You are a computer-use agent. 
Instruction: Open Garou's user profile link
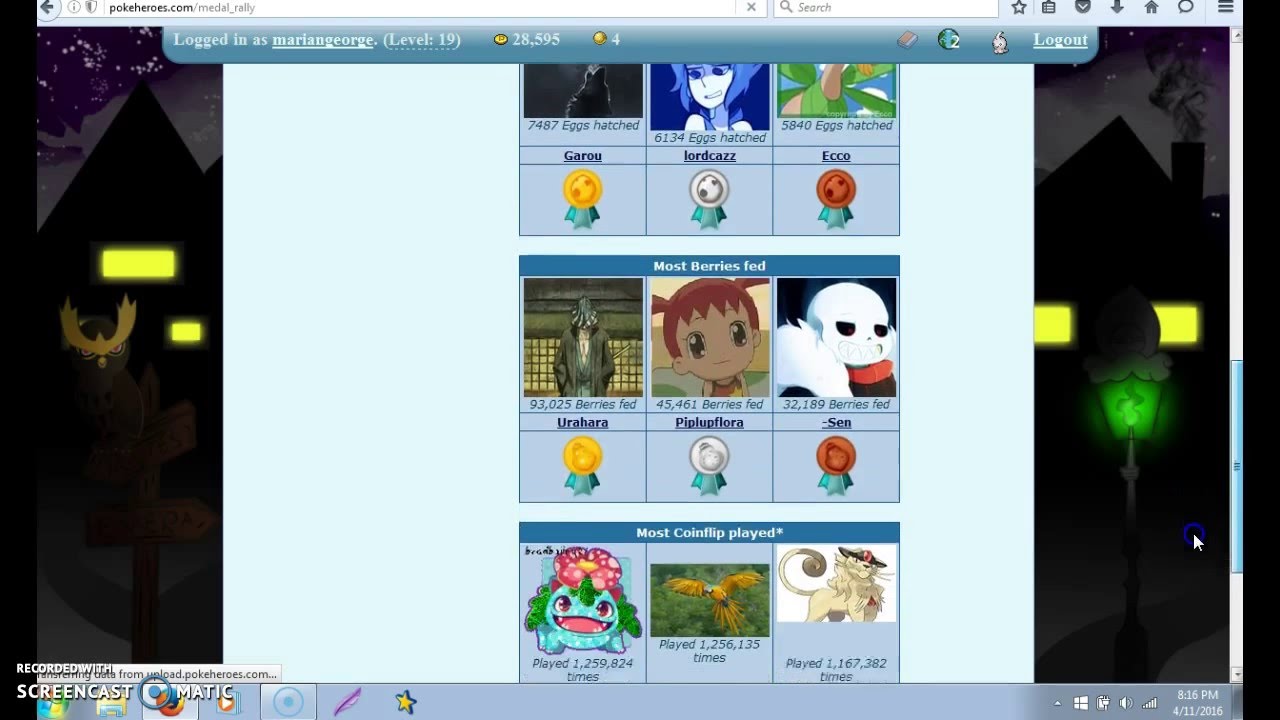(582, 156)
